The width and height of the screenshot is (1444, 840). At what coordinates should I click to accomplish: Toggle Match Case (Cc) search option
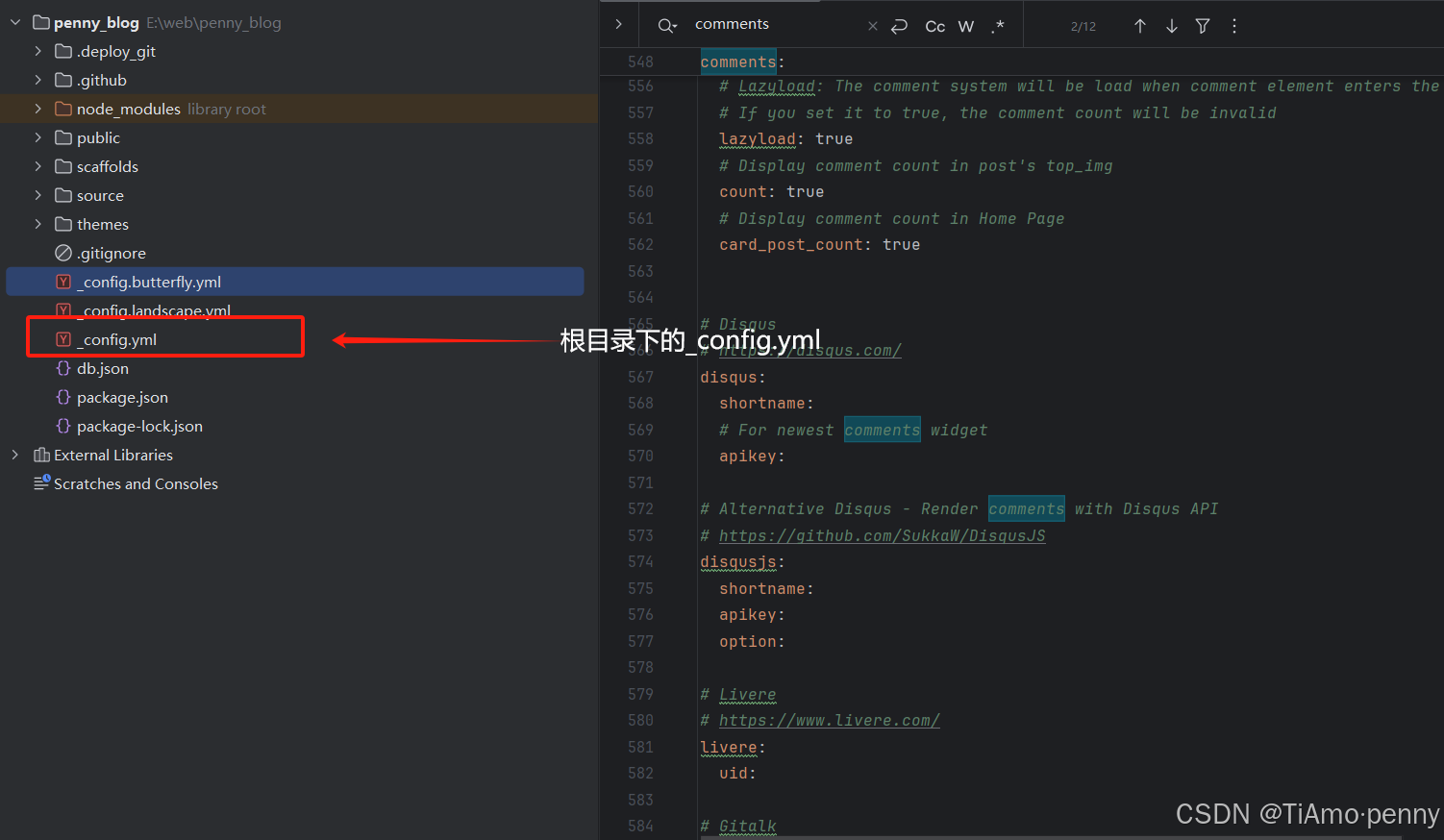click(934, 26)
